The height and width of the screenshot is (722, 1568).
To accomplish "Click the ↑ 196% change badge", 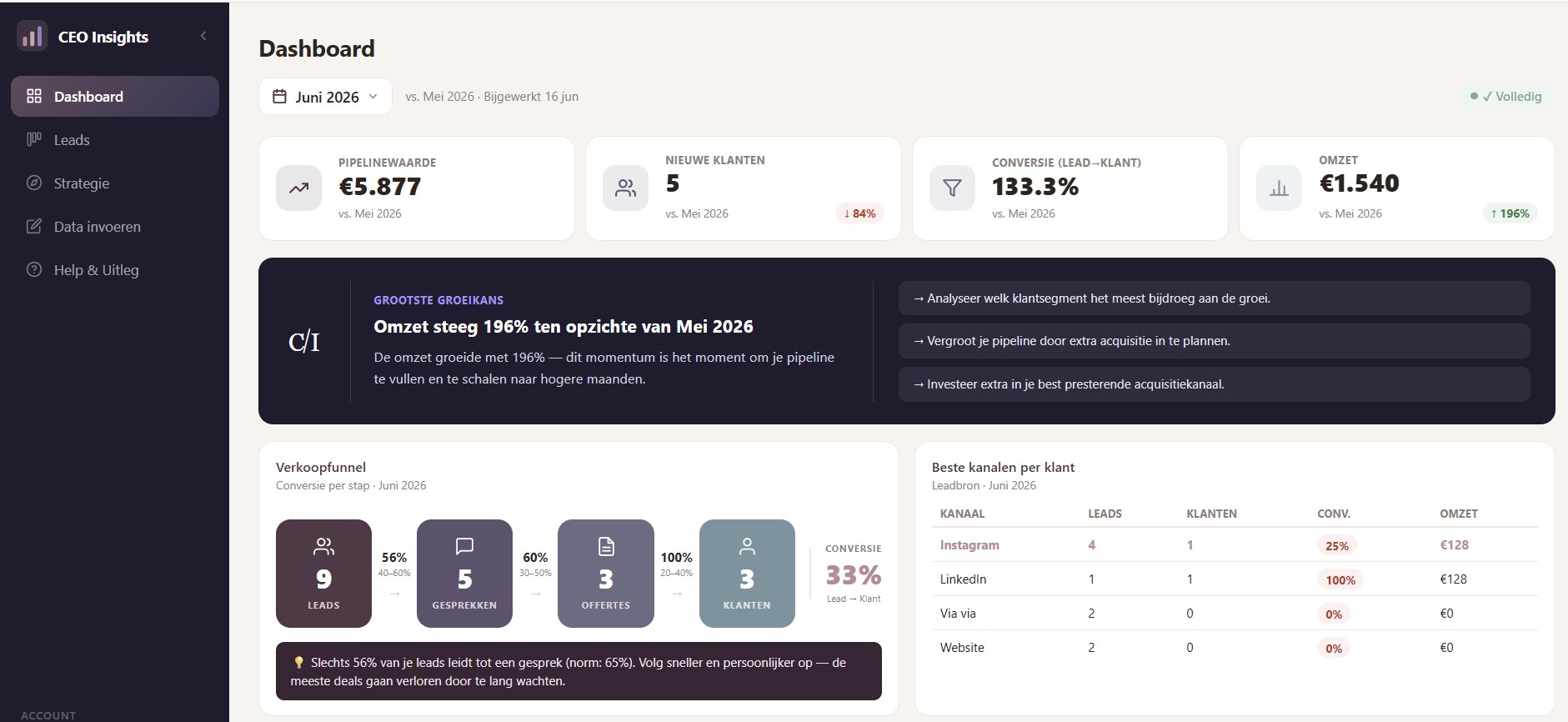I will pyautogui.click(x=1510, y=213).
